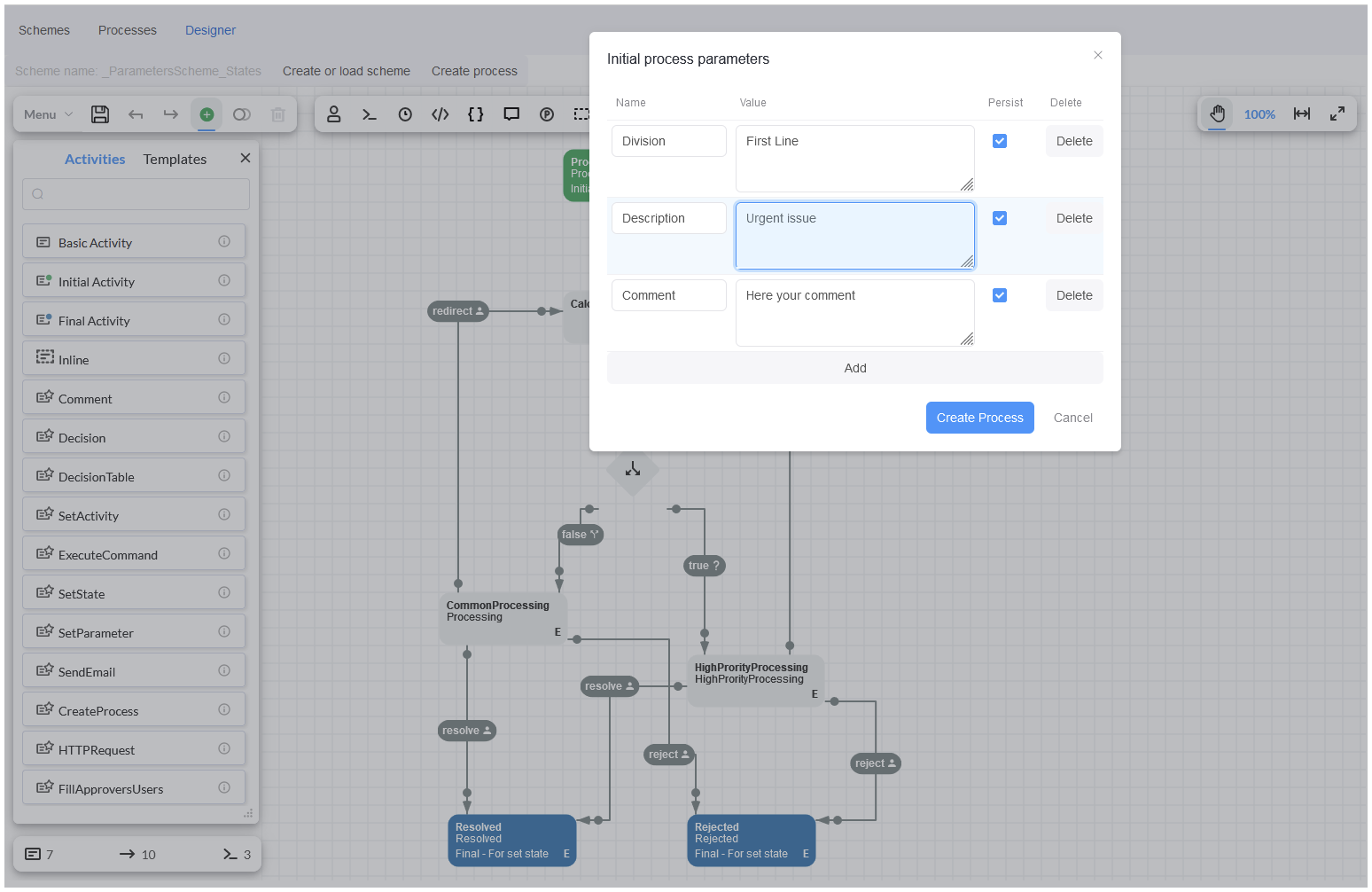Edit the 'First Line' value box
The height and width of the screenshot is (892, 1372).
click(x=855, y=159)
